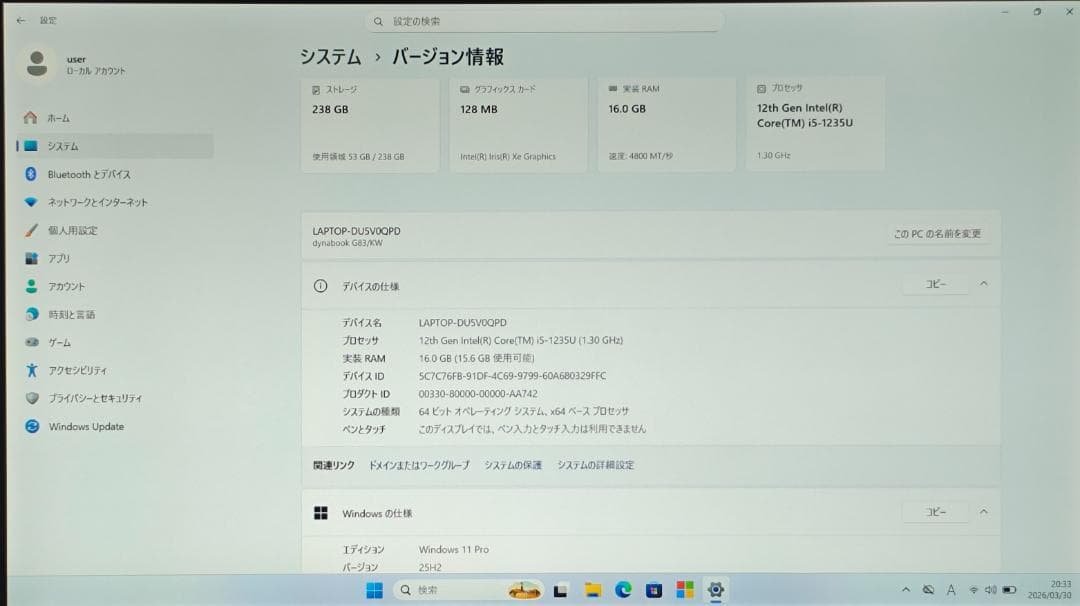Click the battery tray icon
Viewport: 1080px width, 606px height.
[x=1009, y=590]
